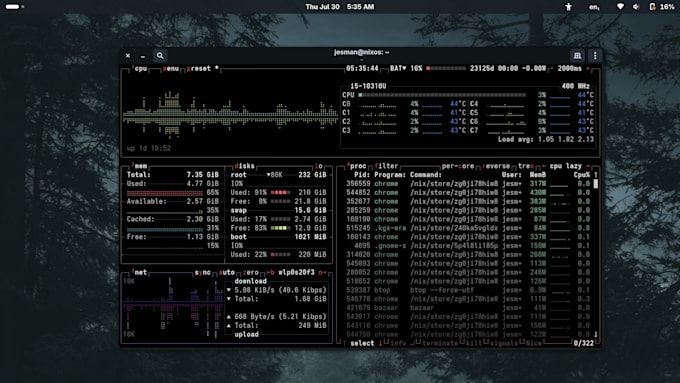Select process row with Pid 356559
Viewport: 680px width, 383px height.
pos(468,184)
